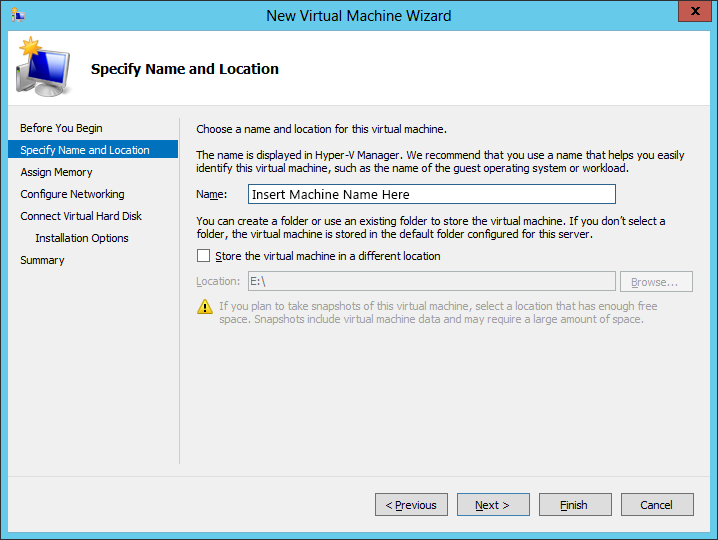
Task: Proceed with the Next button
Action: pyautogui.click(x=493, y=505)
